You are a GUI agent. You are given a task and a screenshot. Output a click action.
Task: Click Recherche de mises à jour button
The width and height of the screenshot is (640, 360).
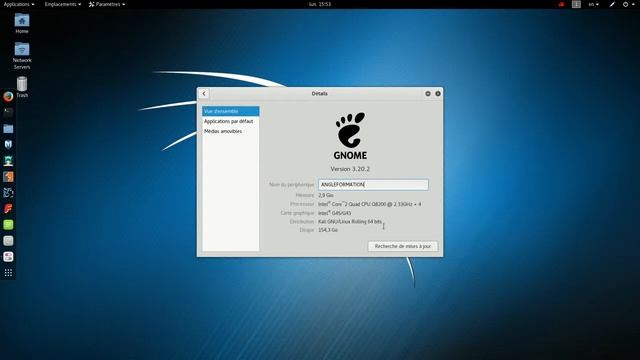tap(402, 246)
